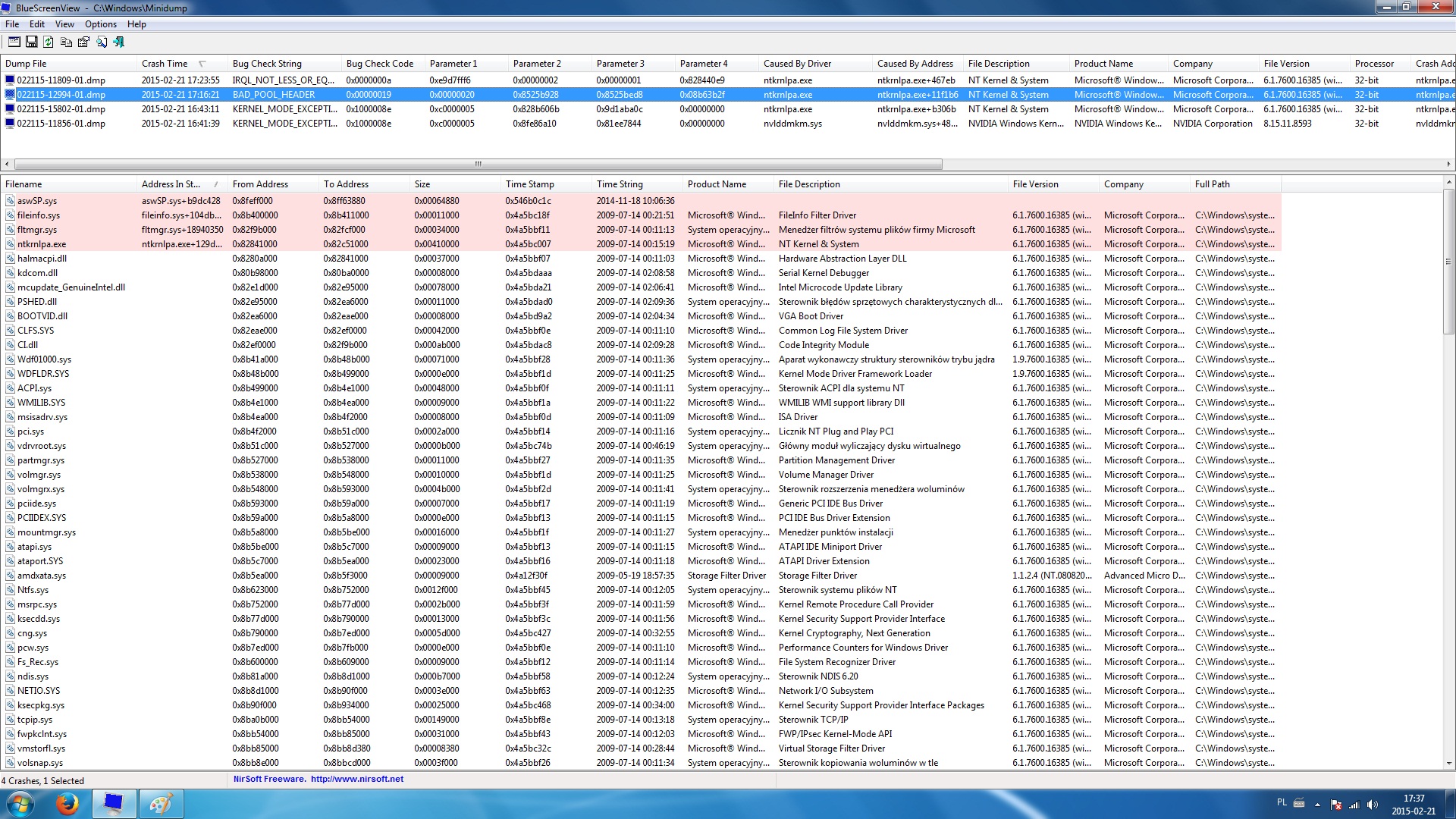Open the File menu
This screenshot has height=819, width=1456.
(x=12, y=24)
